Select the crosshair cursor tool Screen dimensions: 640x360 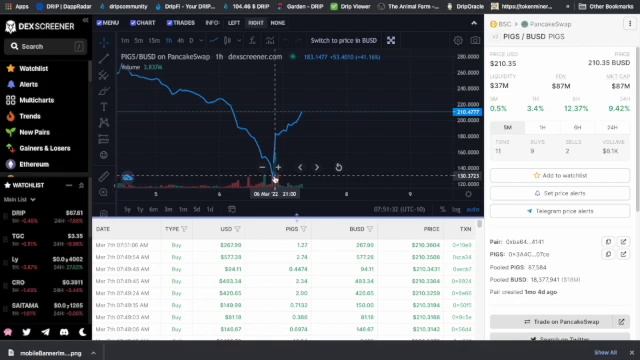click(x=104, y=42)
